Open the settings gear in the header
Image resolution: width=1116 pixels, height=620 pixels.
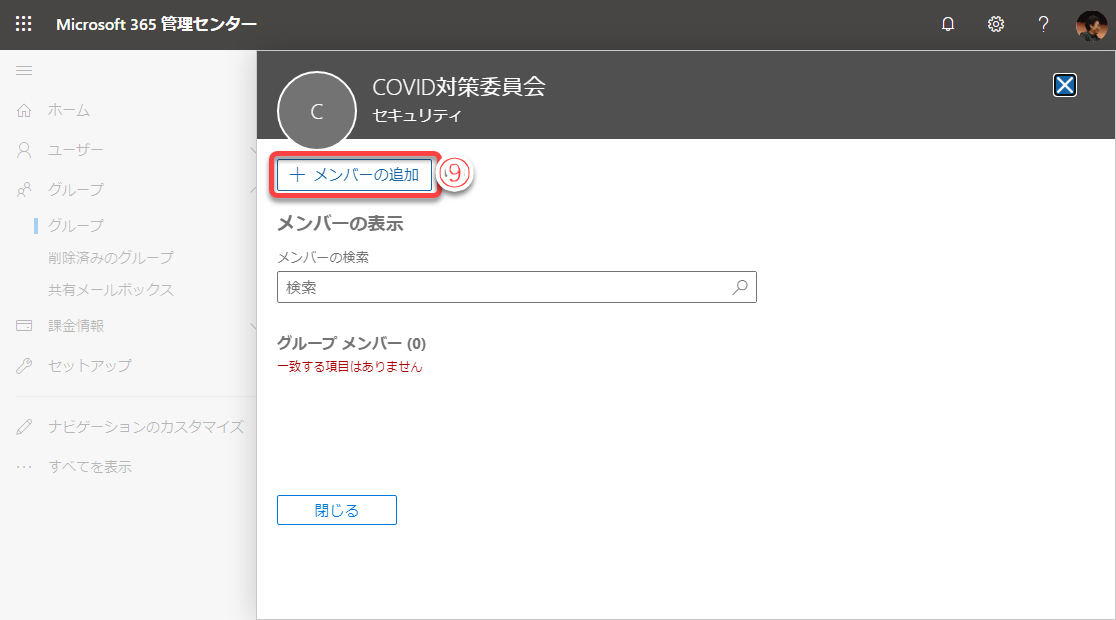click(995, 24)
